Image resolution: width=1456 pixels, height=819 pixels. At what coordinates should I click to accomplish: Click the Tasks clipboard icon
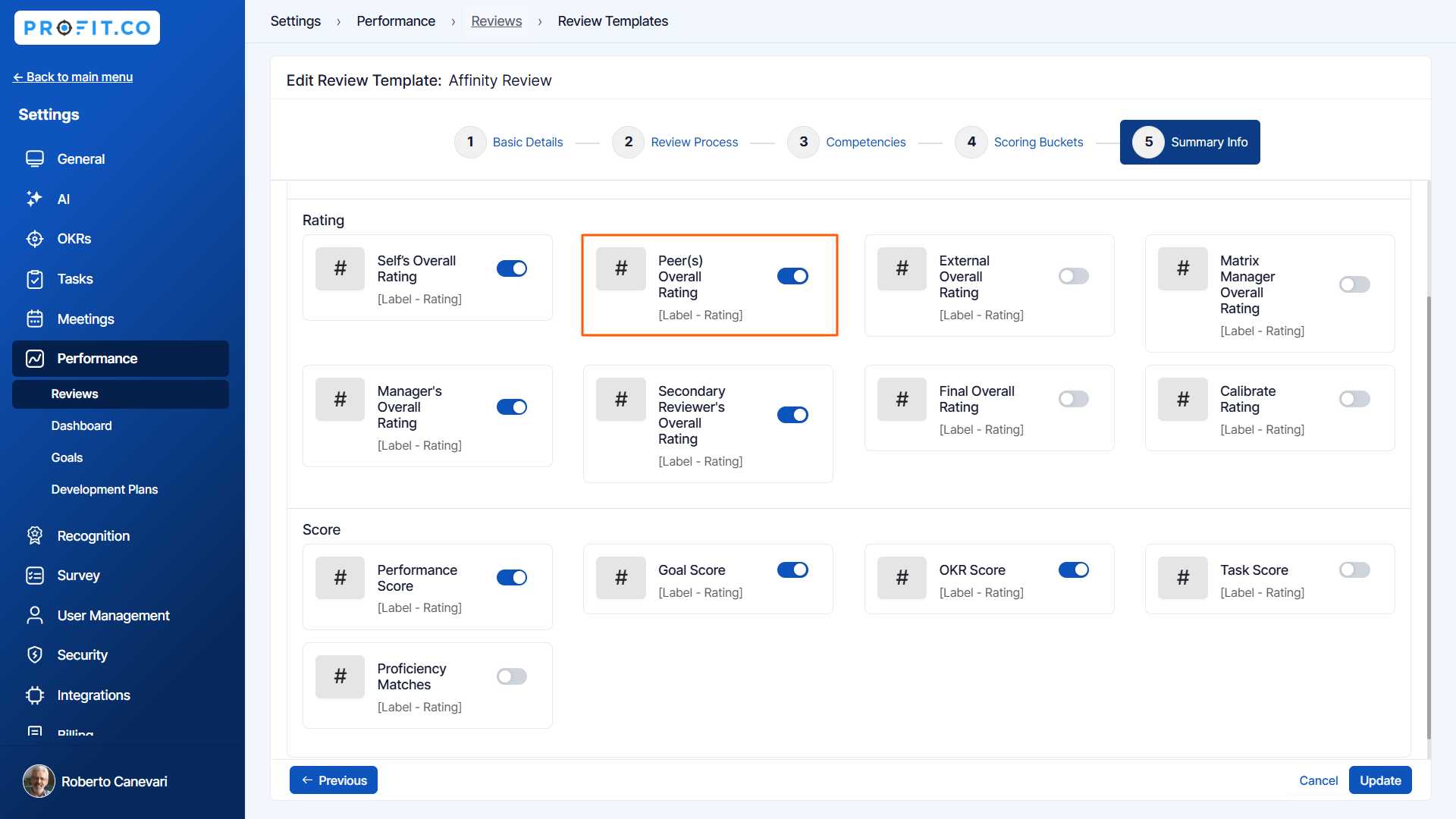[35, 279]
